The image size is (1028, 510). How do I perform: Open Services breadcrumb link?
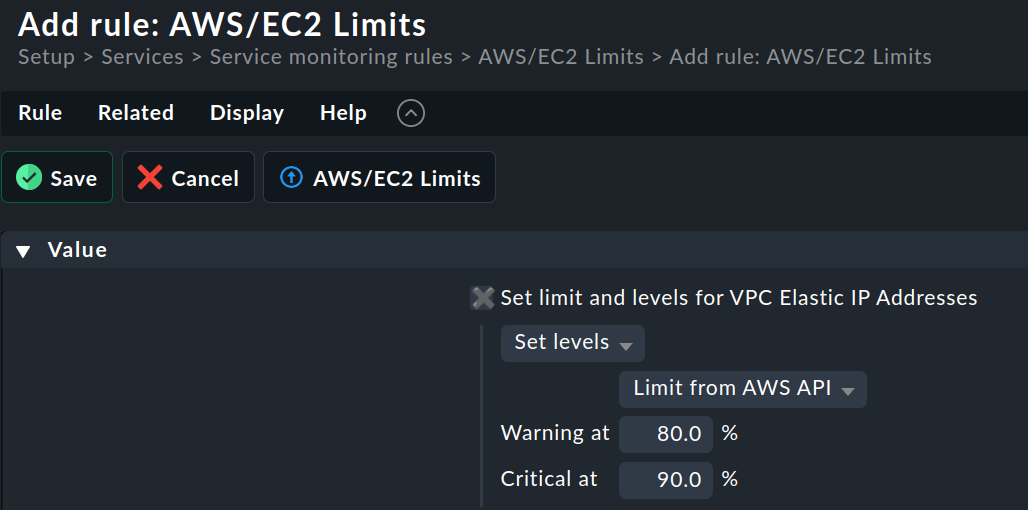[x=142, y=57]
